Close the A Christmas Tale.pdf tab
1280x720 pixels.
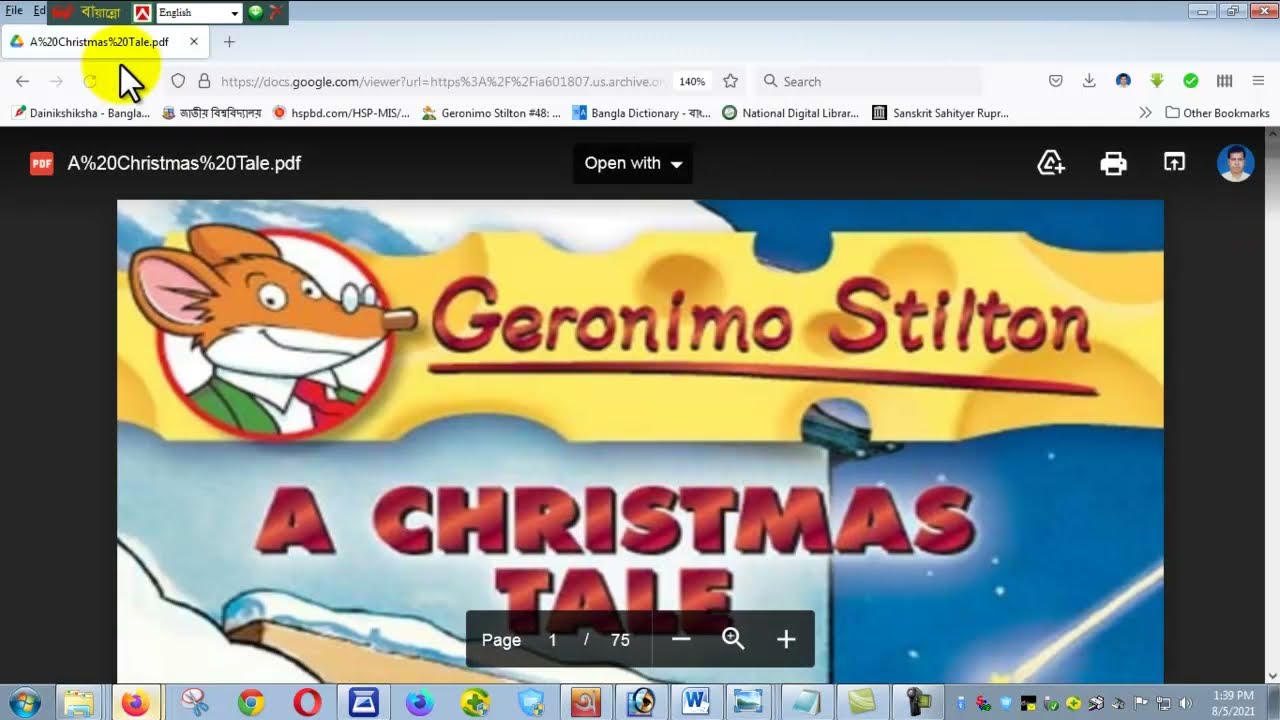click(194, 42)
